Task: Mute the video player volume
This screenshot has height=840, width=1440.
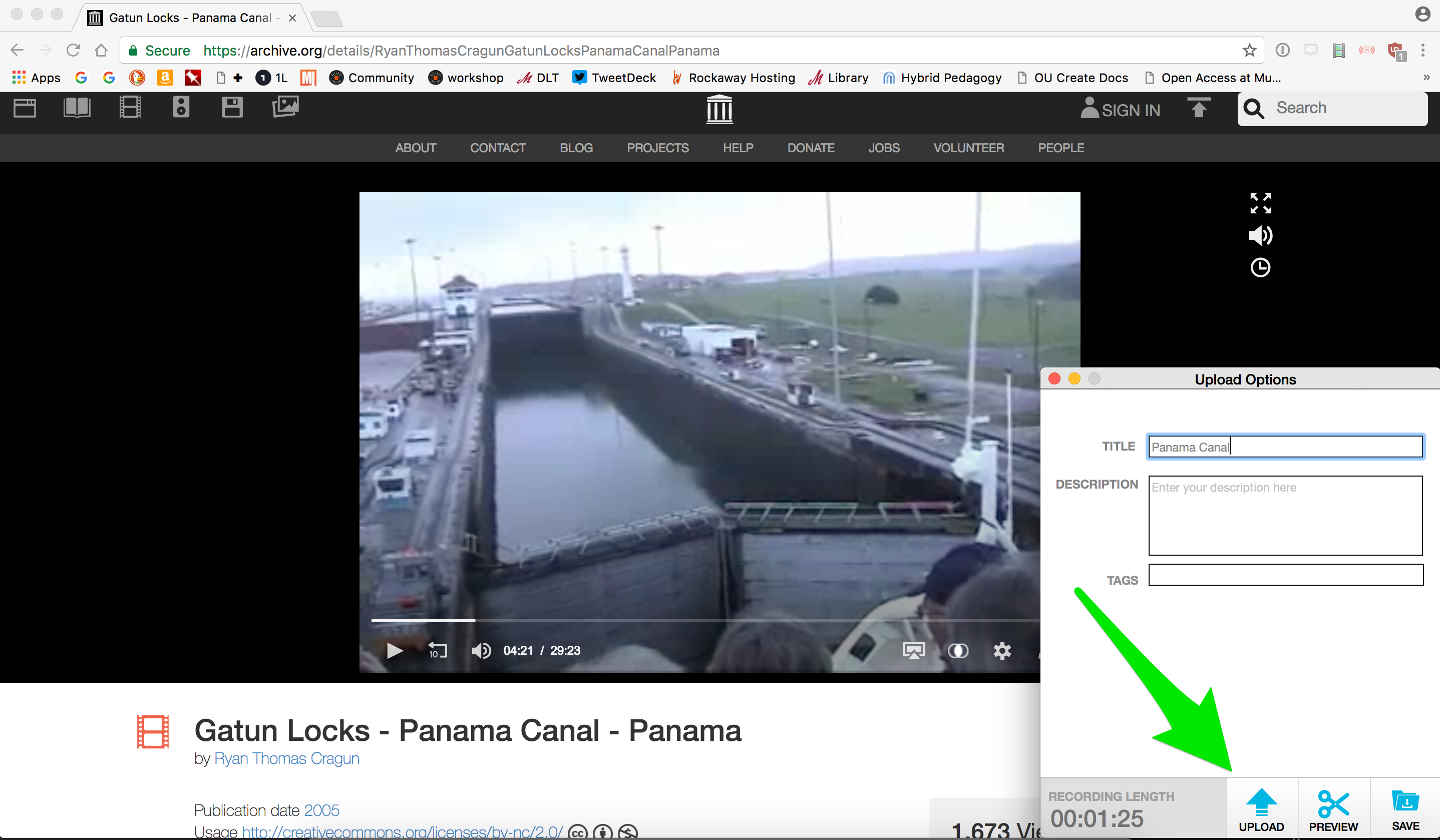Action: (481, 651)
